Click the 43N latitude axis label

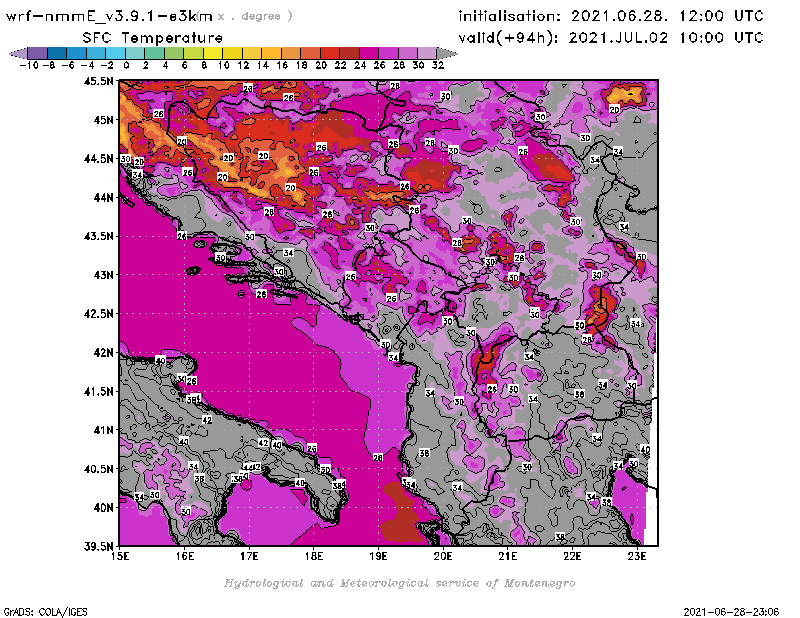click(x=103, y=275)
